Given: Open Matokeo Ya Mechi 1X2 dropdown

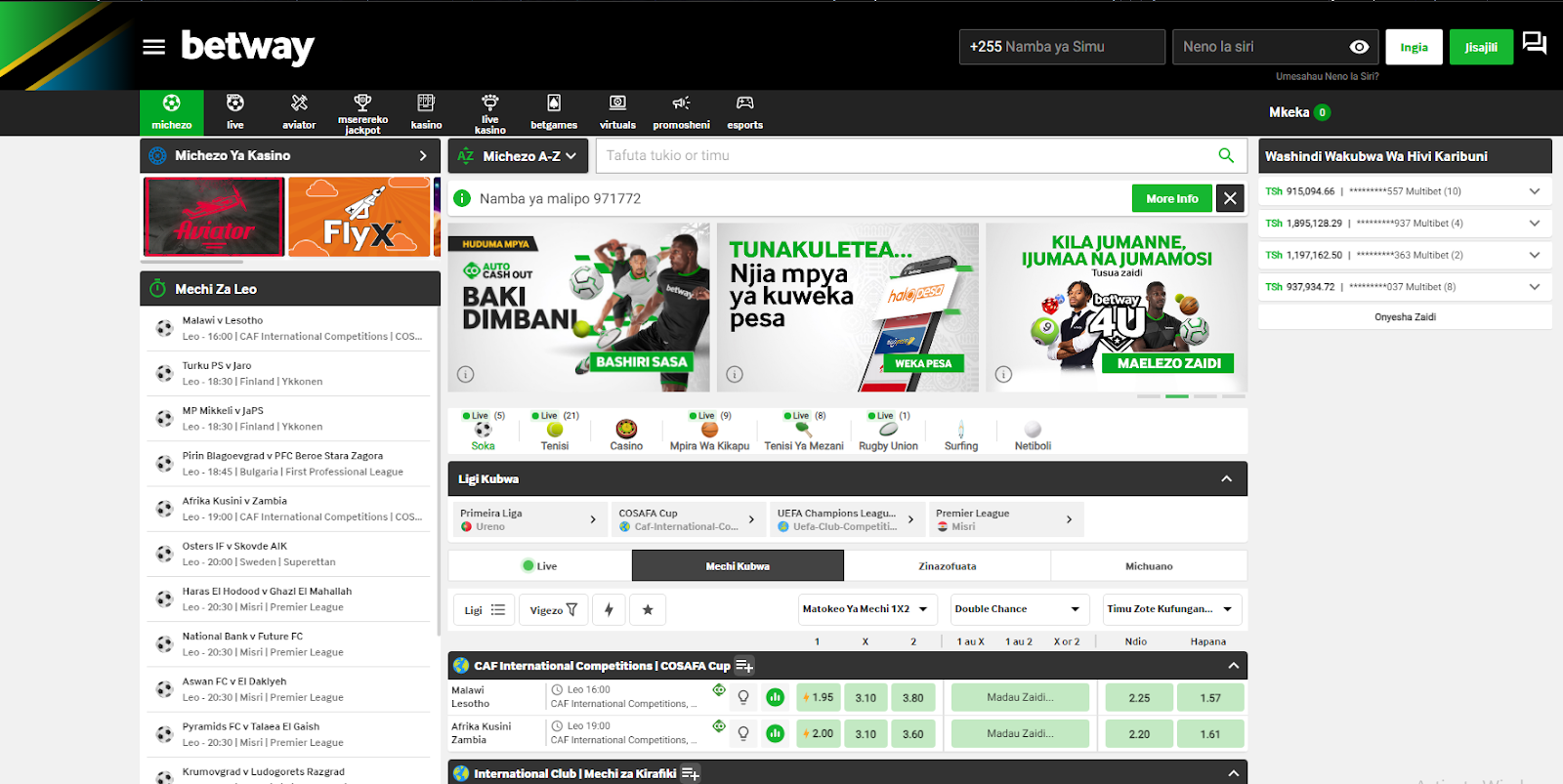Looking at the screenshot, I should [868, 609].
